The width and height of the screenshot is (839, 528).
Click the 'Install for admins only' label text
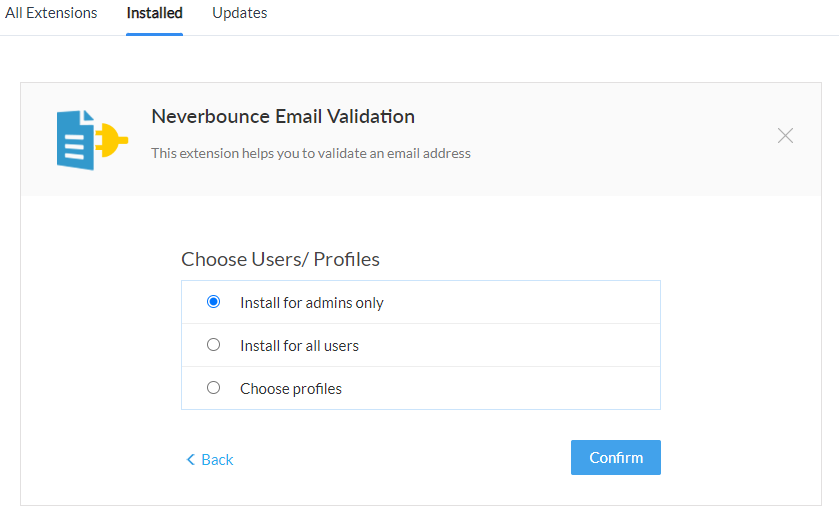coord(311,303)
